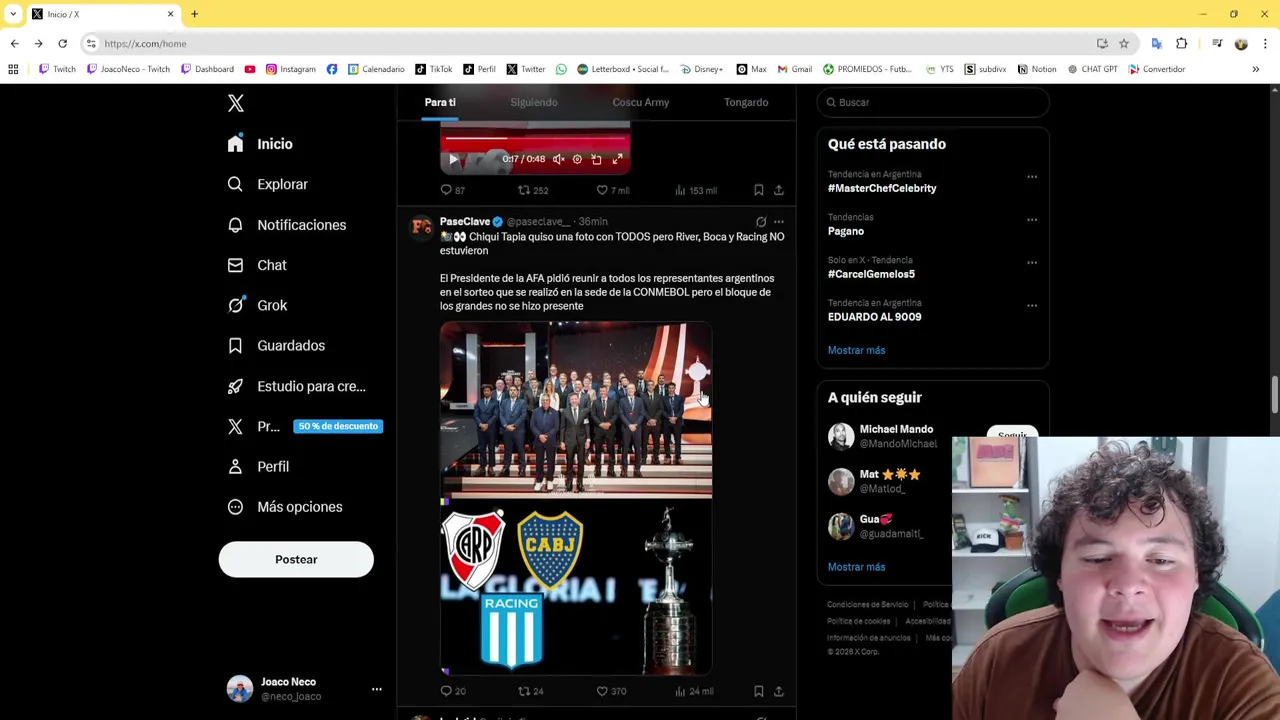This screenshot has height=720, width=1280.
Task: Open Guardados bookmarks
Action: (x=276, y=345)
